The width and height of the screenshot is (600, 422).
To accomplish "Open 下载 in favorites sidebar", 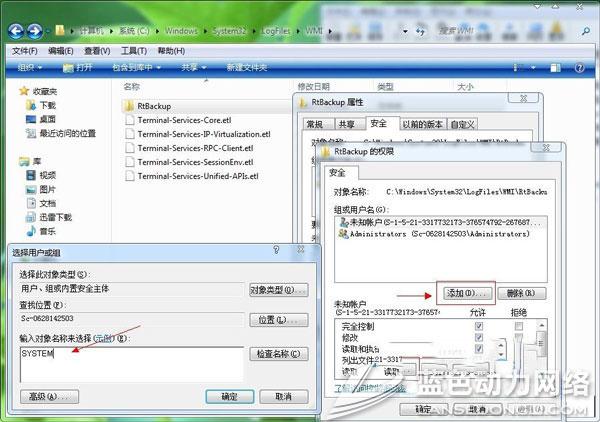I will [48, 104].
